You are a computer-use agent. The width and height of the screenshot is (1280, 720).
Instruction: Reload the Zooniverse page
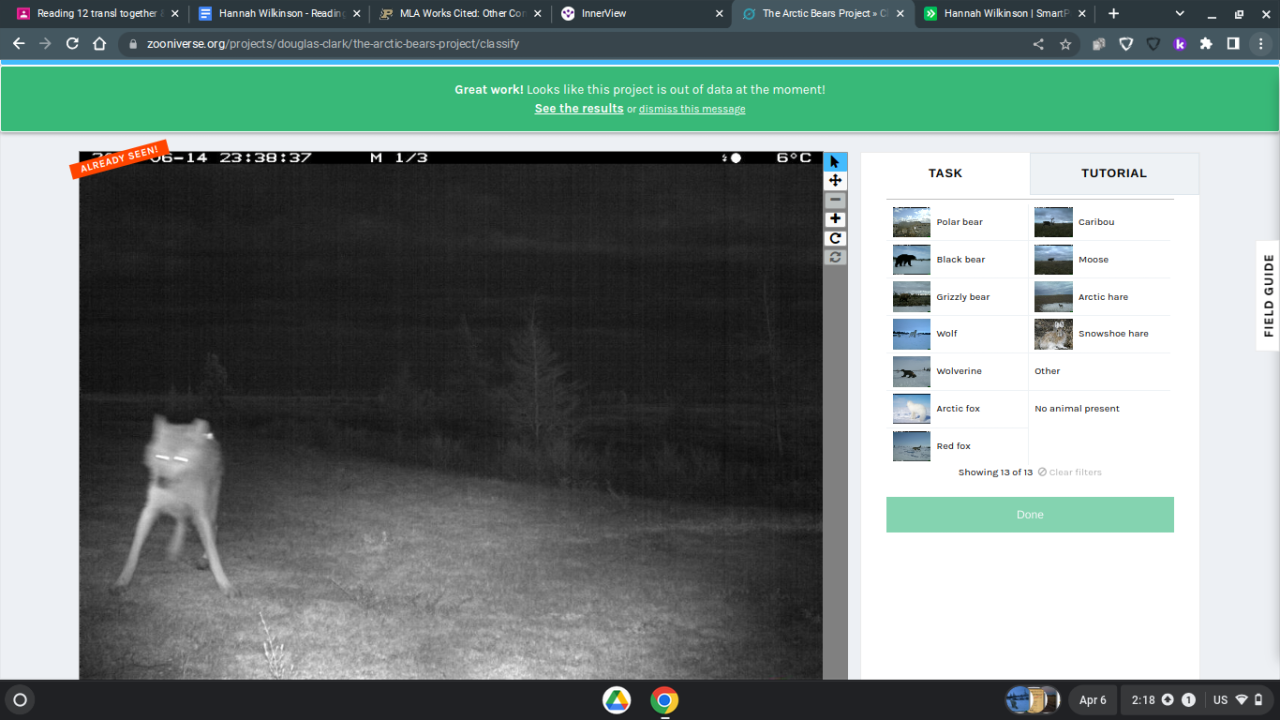click(72, 44)
